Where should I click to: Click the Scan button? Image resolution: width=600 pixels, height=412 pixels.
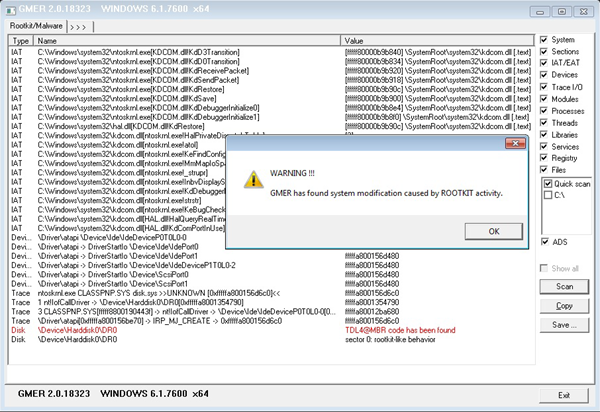pos(564,287)
